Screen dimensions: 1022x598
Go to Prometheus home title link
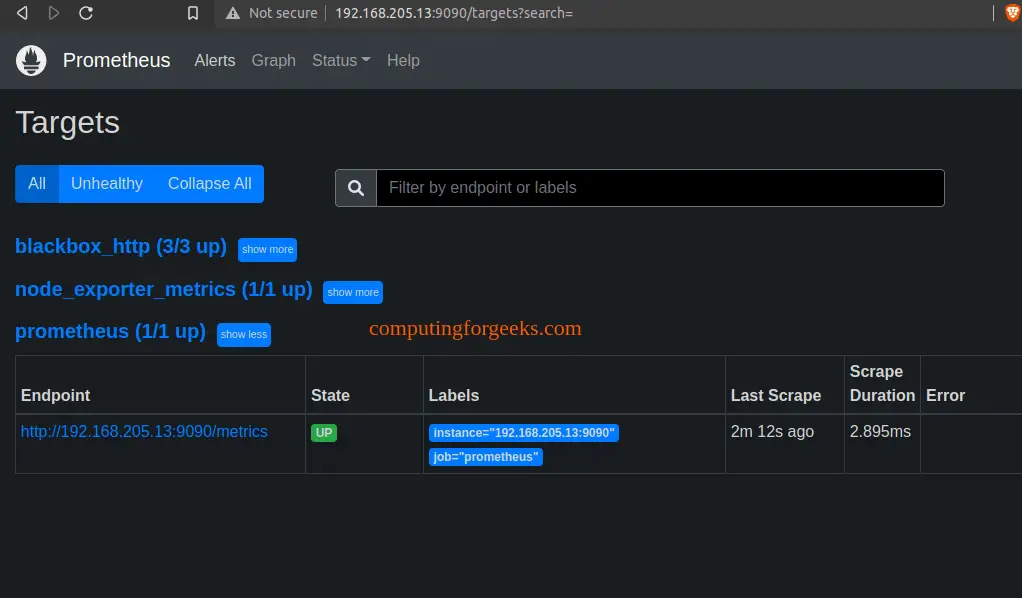click(117, 60)
